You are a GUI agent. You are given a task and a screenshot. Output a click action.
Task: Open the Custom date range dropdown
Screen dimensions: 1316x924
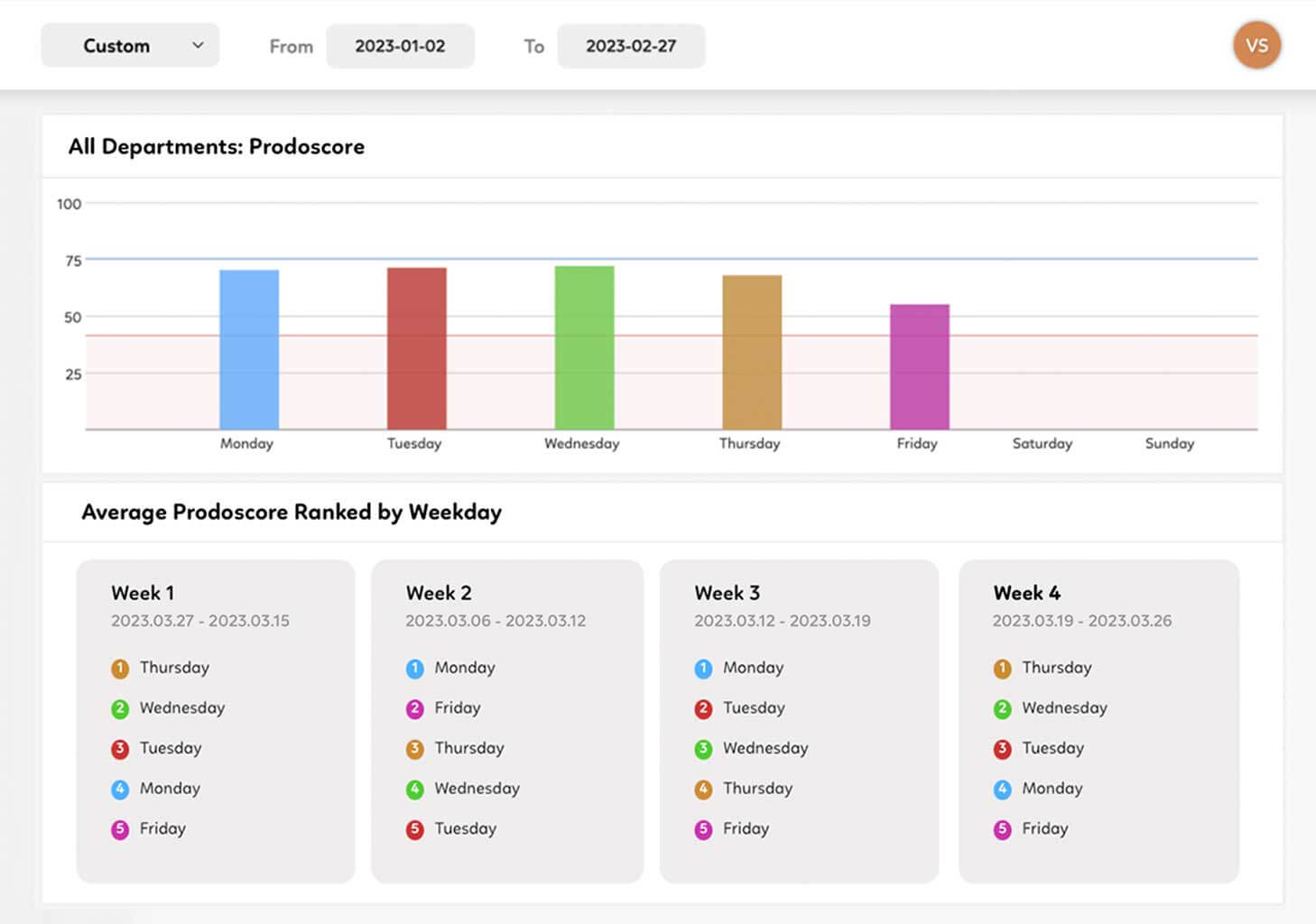click(130, 45)
